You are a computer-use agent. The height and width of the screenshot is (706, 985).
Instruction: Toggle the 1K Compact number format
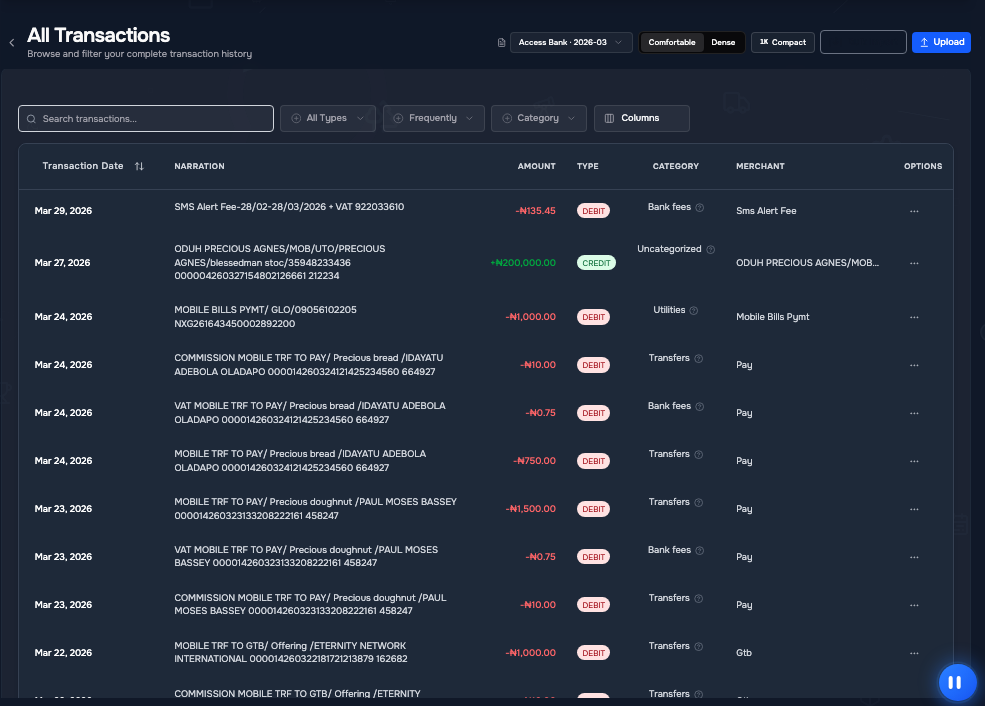[782, 43]
